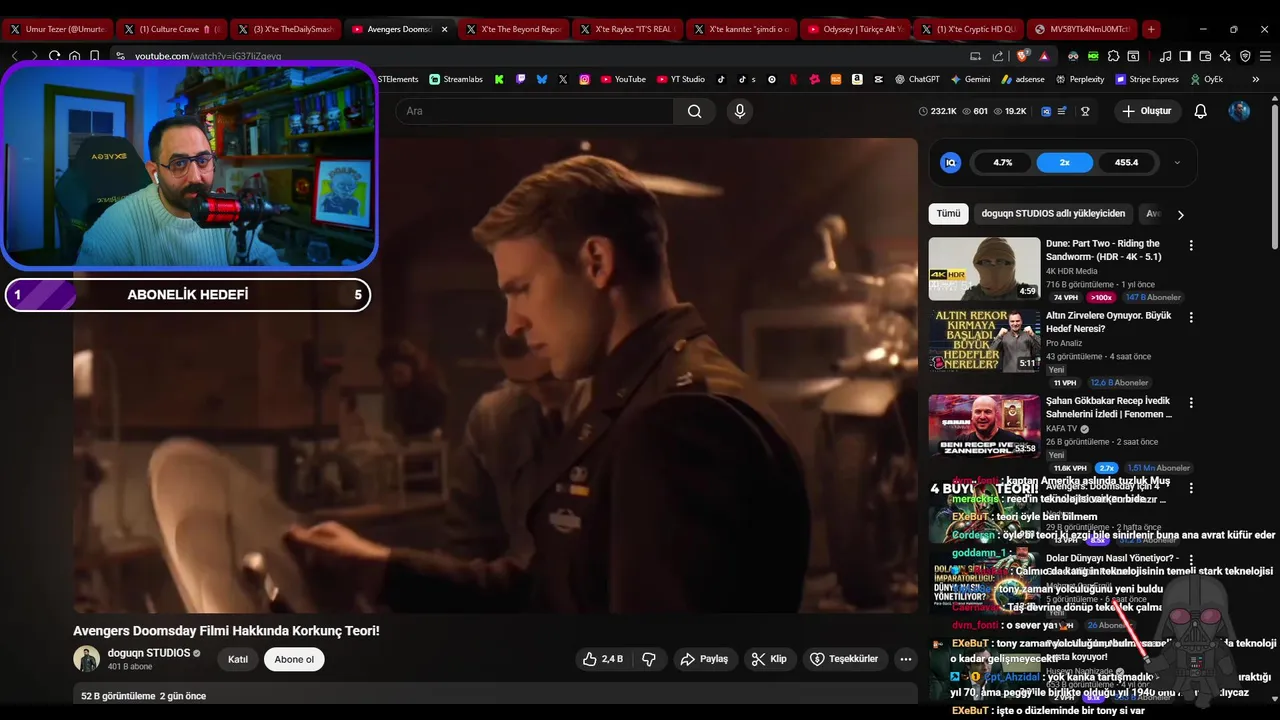Switch to TheDailySmash X tab

[285, 29]
